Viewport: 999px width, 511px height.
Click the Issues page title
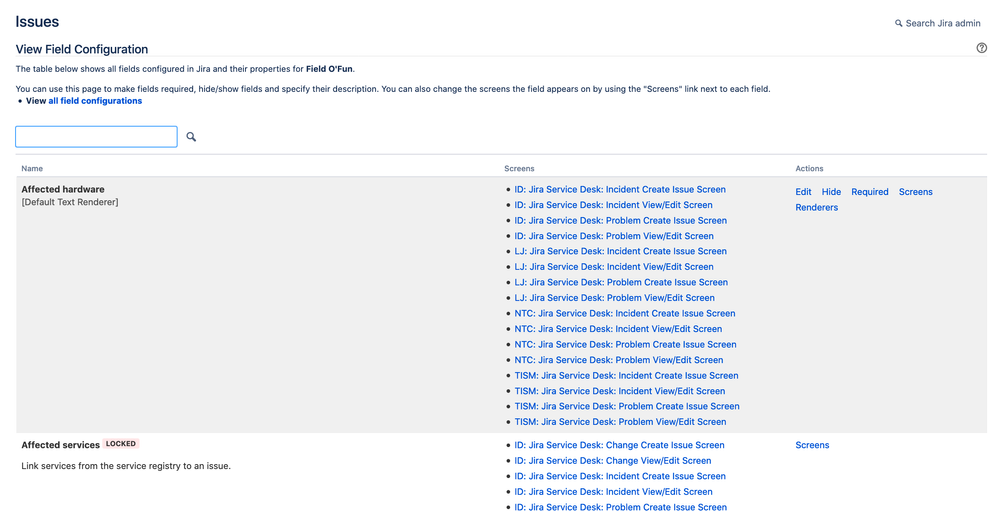click(x=37, y=22)
